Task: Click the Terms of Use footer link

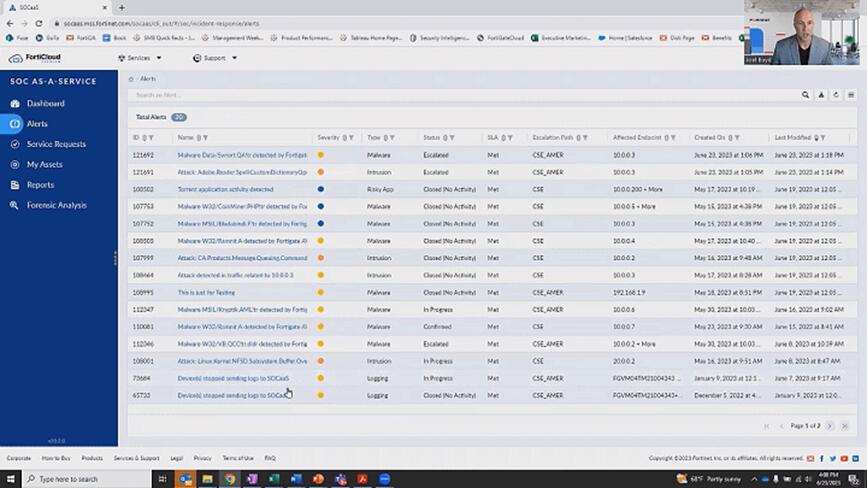Action: pyautogui.click(x=238, y=458)
